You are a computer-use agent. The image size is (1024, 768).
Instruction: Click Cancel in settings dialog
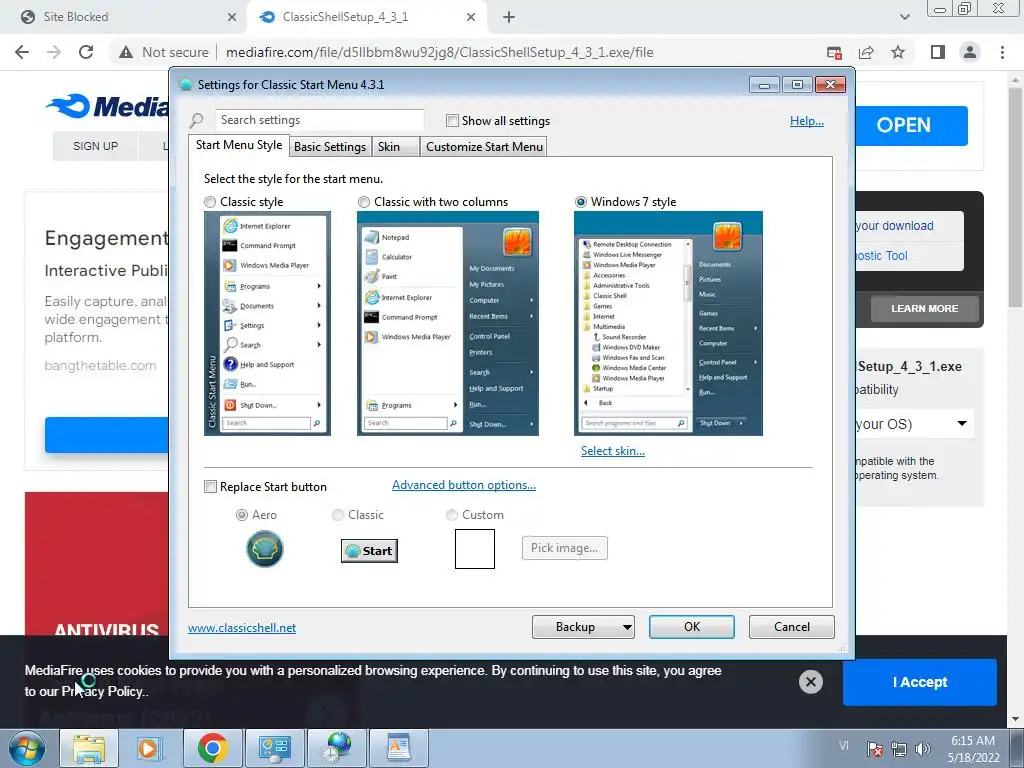tap(792, 627)
